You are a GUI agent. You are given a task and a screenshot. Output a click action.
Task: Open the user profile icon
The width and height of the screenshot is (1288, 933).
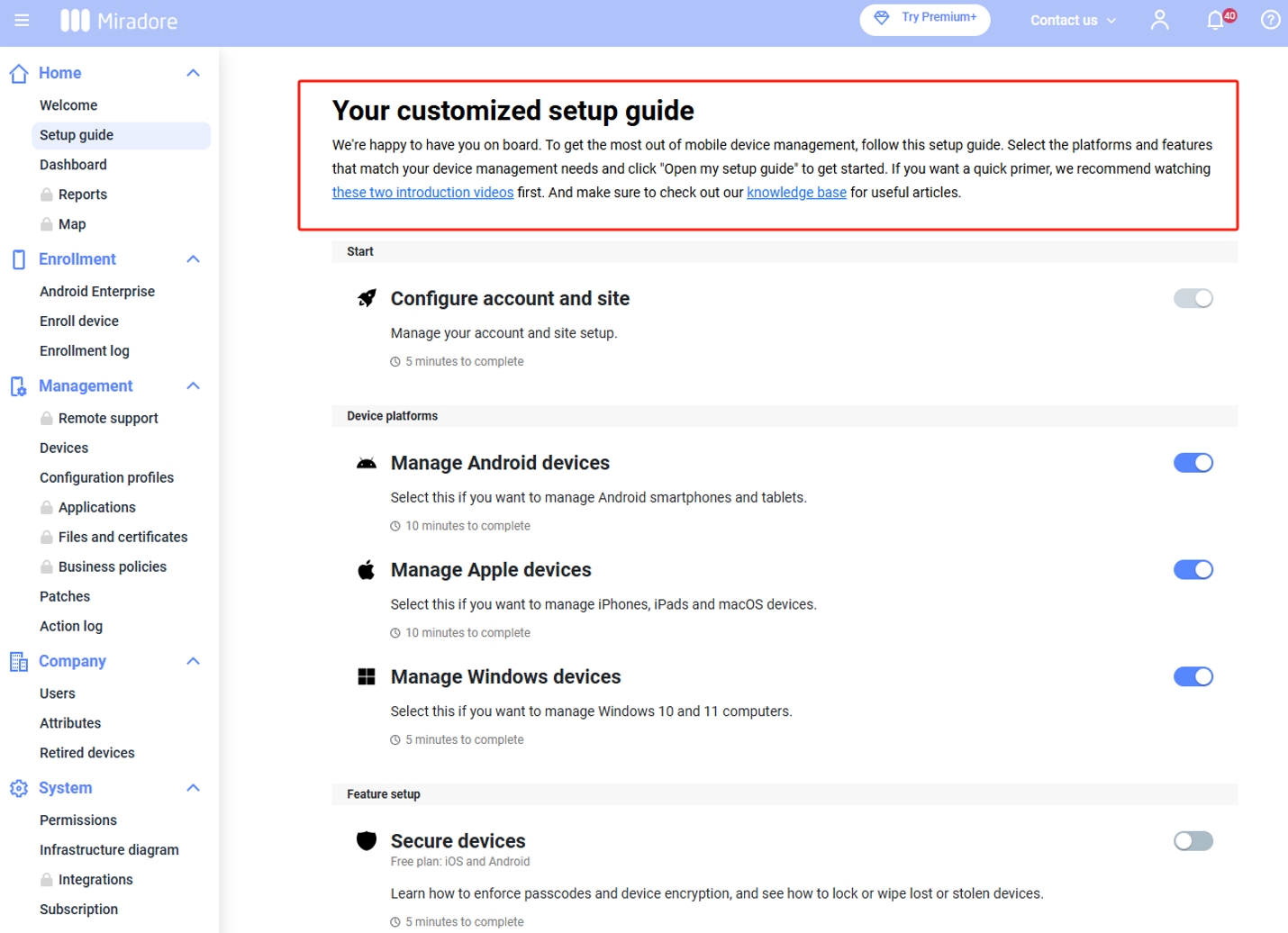pos(1159,20)
